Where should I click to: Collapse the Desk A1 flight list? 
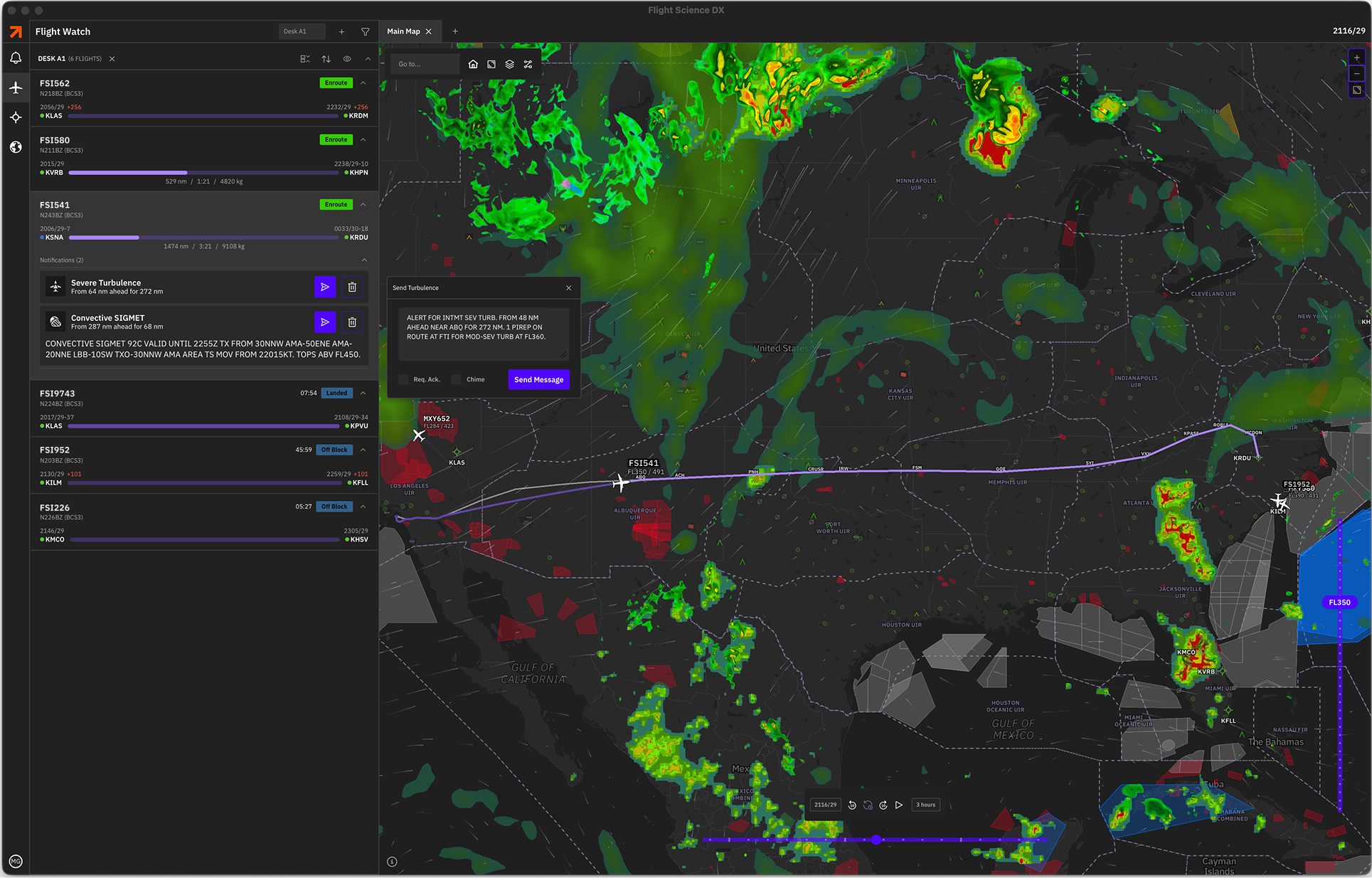coord(368,59)
